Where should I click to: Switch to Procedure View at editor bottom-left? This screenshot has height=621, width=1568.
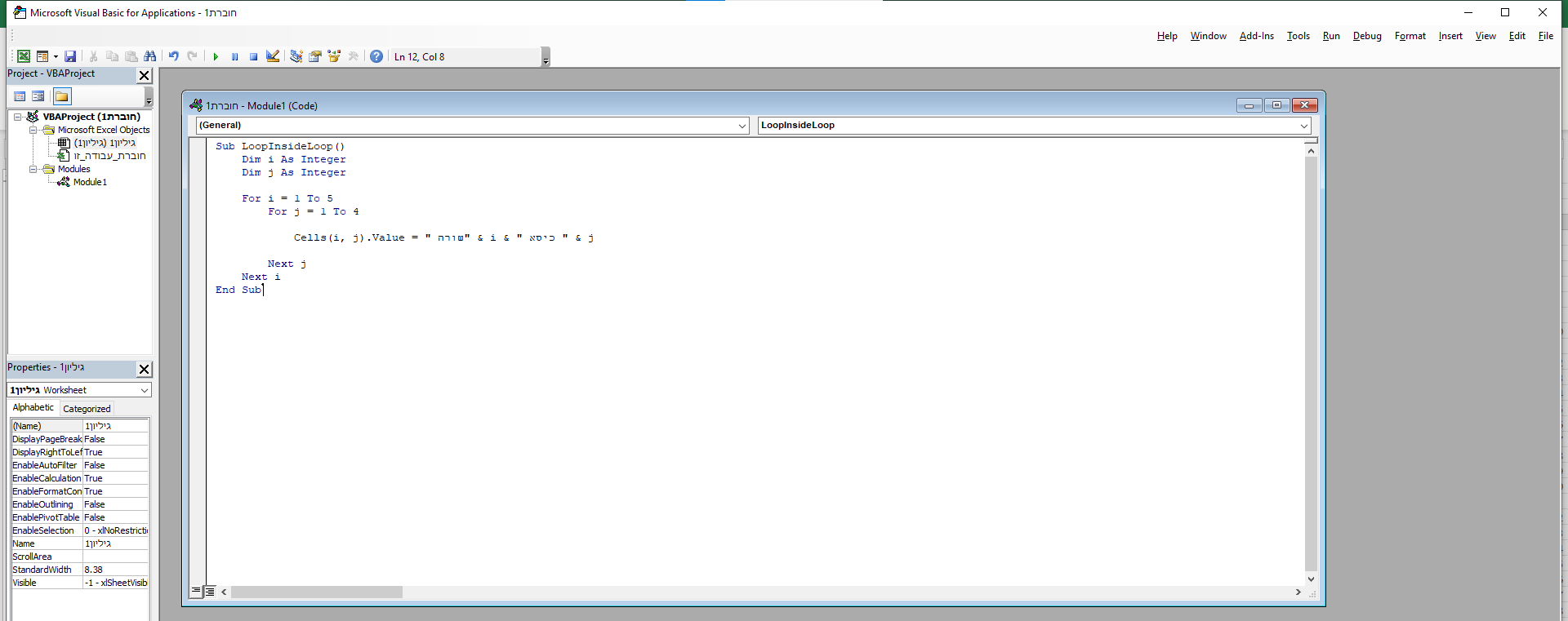point(196,591)
